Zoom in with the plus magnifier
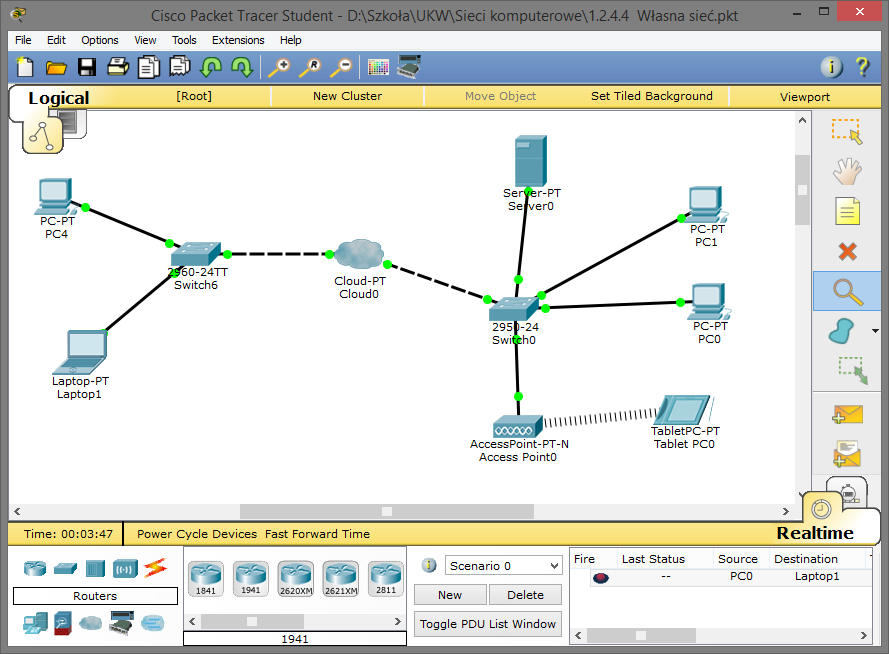 (279, 67)
